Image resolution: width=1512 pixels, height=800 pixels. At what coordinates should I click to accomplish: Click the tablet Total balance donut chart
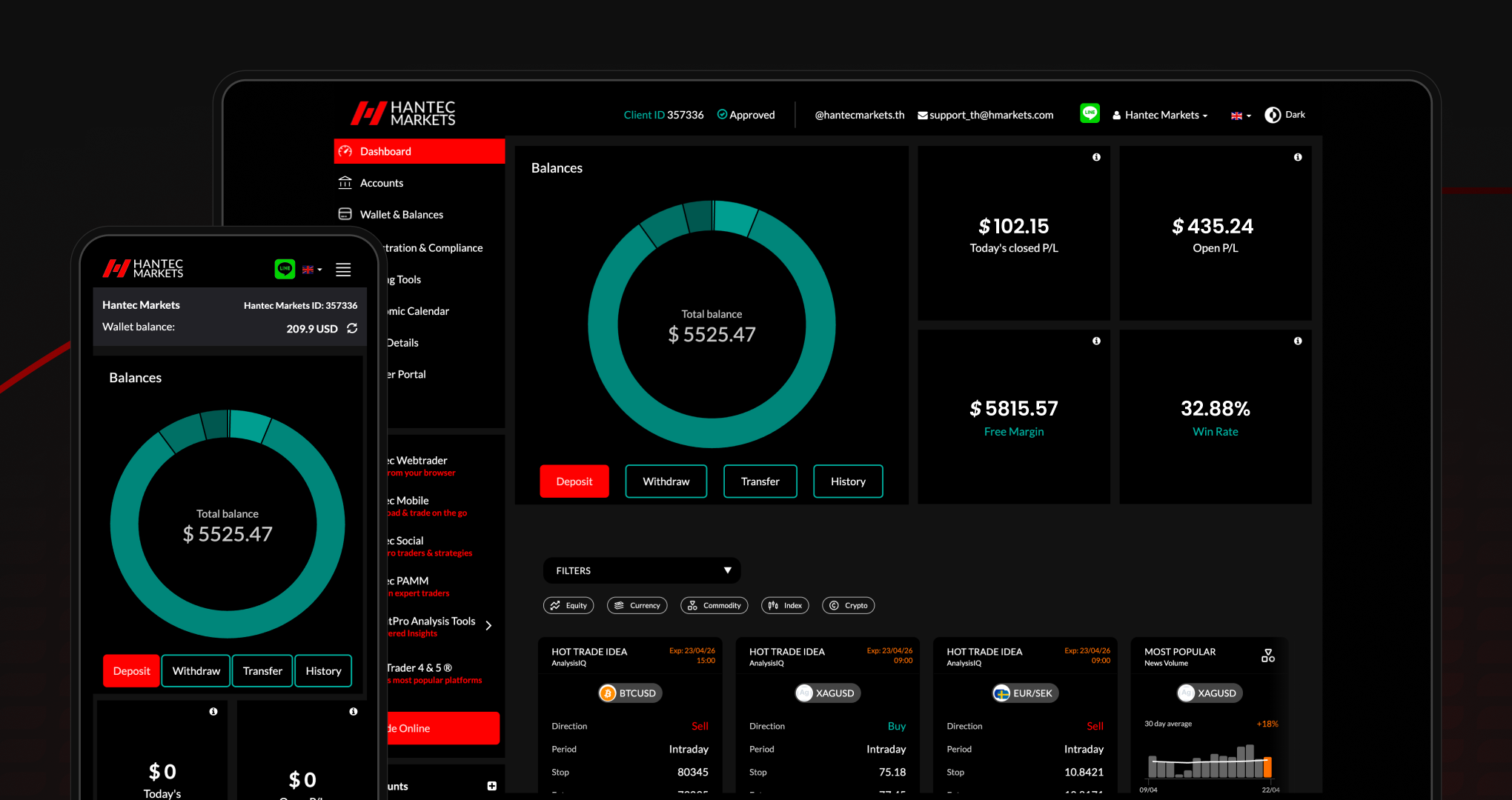point(712,324)
